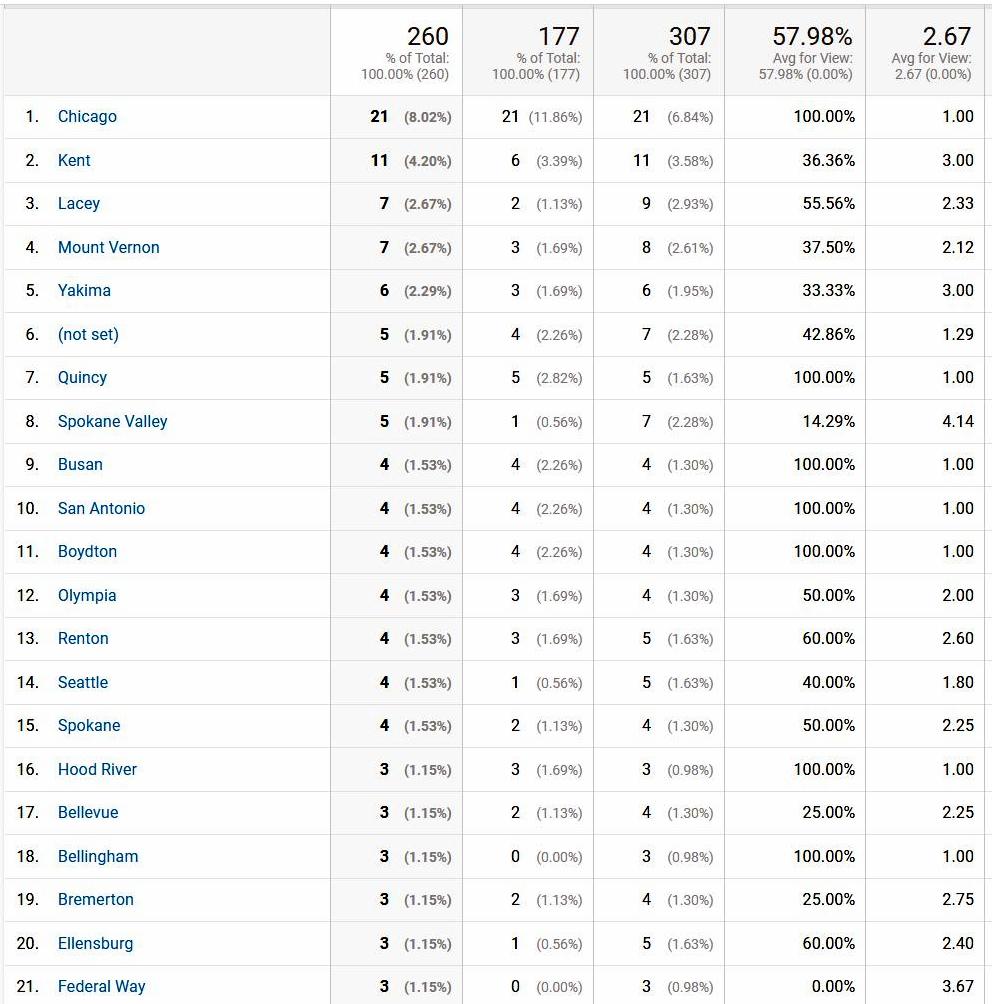Select the Lacey city row link
The height and width of the screenshot is (1004, 992).
pyautogui.click(x=79, y=204)
